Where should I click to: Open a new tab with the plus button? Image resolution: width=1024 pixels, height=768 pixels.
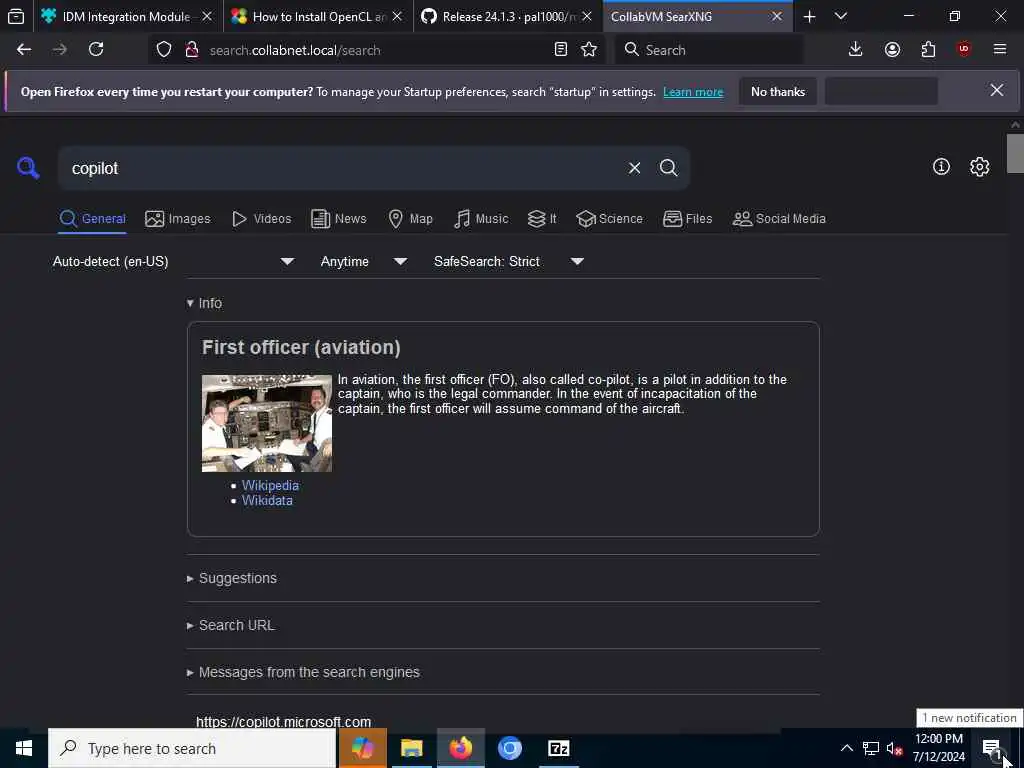pos(809,17)
